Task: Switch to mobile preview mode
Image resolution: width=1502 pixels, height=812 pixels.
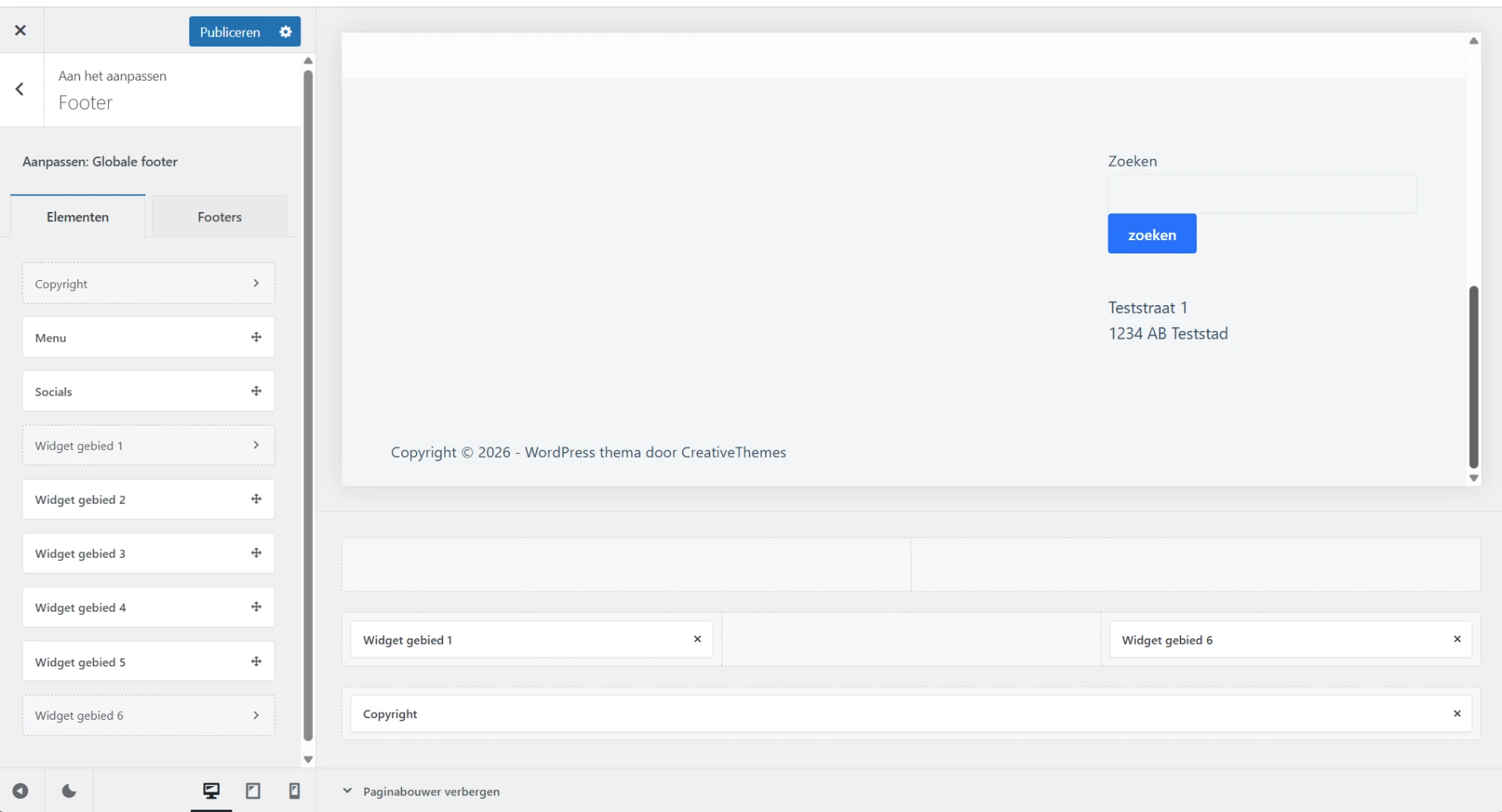Action: [x=293, y=791]
